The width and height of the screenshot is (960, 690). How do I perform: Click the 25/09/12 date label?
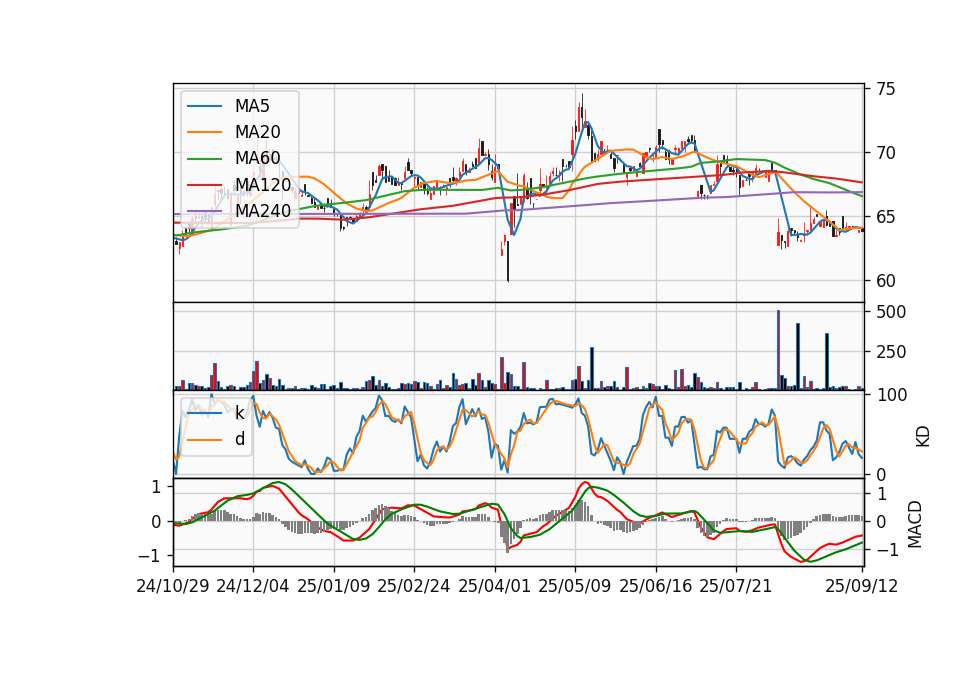tap(861, 586)
